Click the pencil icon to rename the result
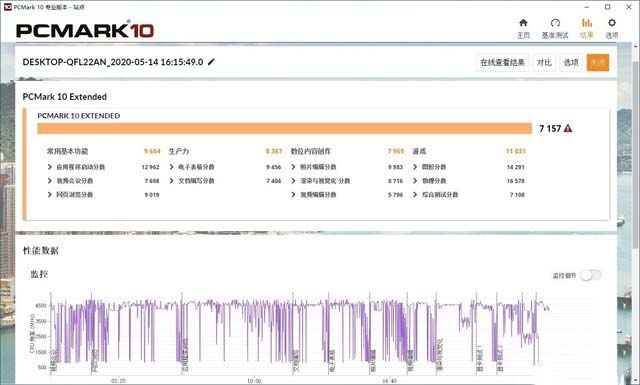 click(x=211, y=62)
